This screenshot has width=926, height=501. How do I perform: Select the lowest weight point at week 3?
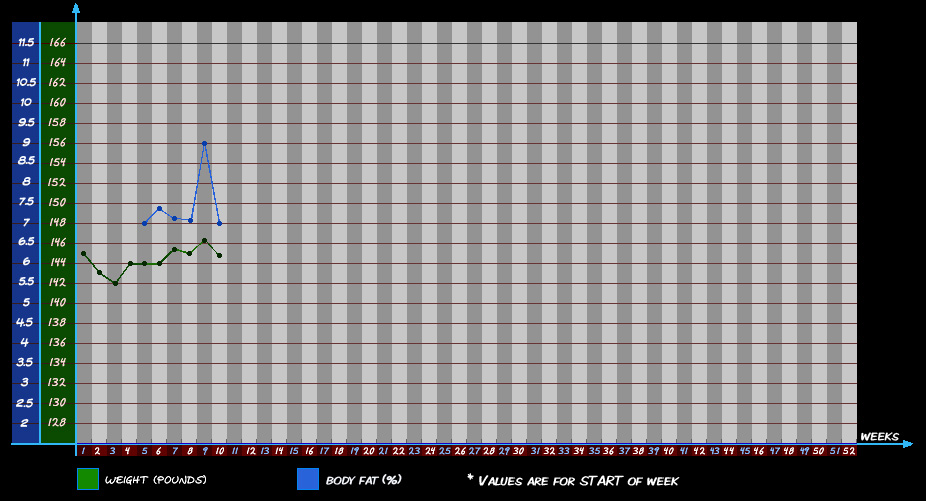pos(115,284)
